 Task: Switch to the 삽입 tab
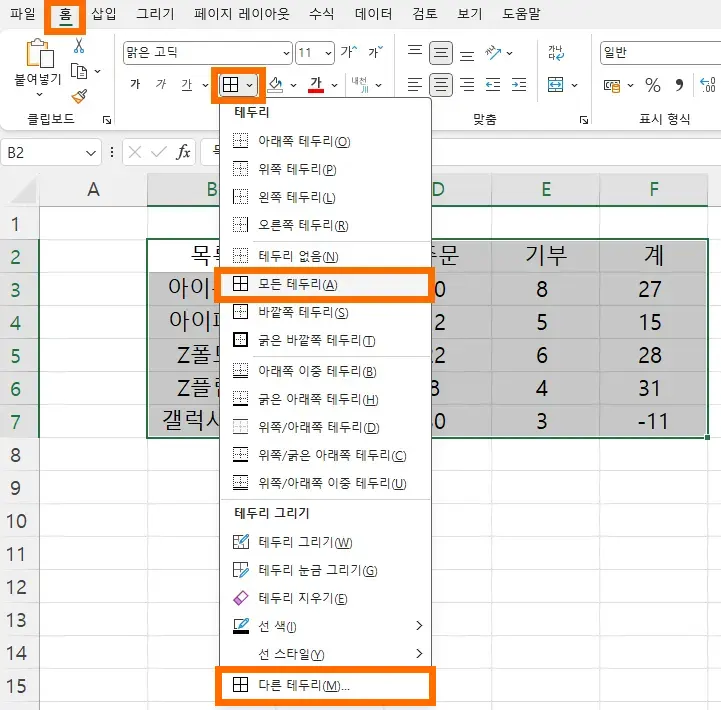pyautogui.click(x=103, y=14)
